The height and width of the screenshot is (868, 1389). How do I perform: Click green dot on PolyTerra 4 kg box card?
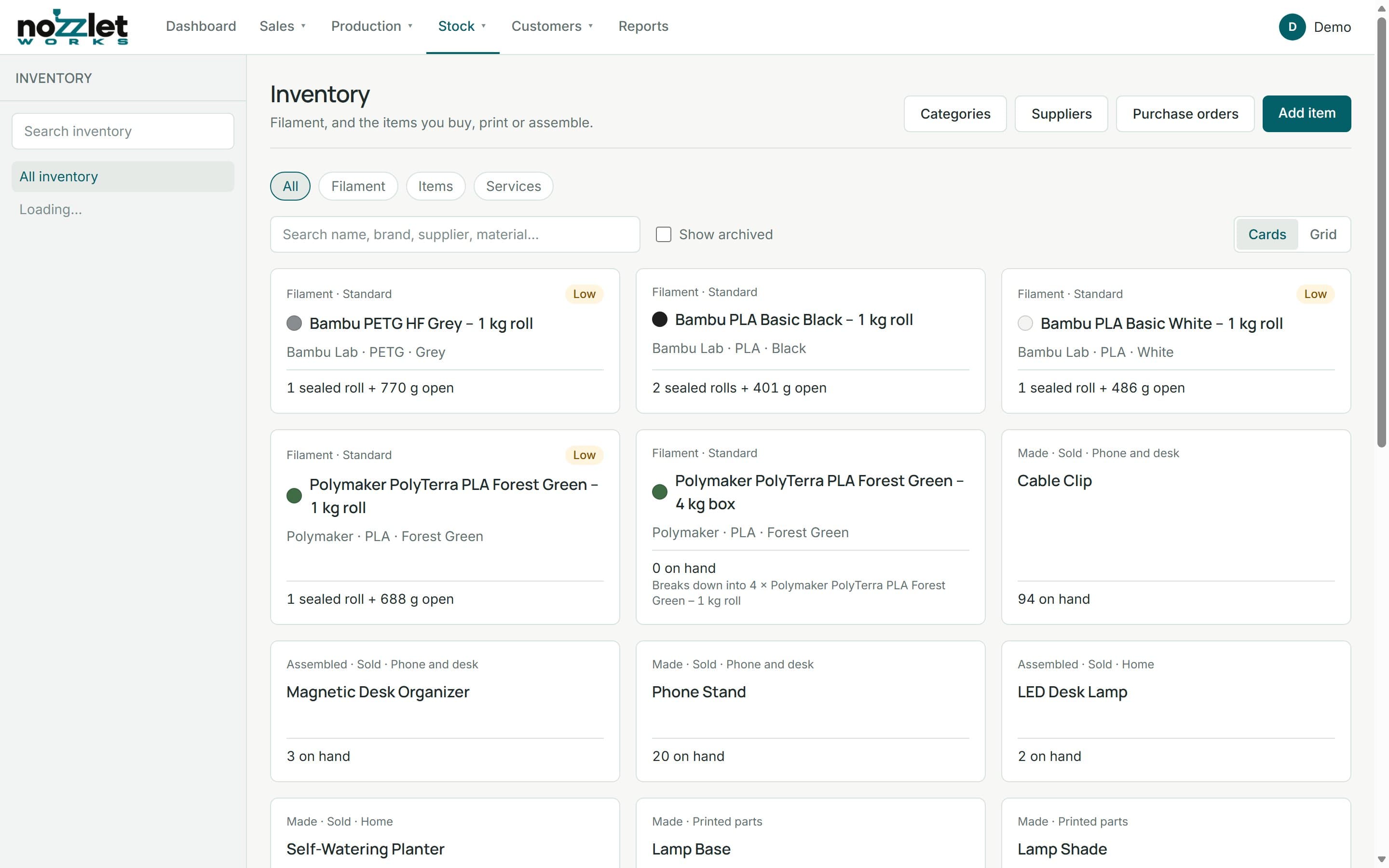coord(659,492)
